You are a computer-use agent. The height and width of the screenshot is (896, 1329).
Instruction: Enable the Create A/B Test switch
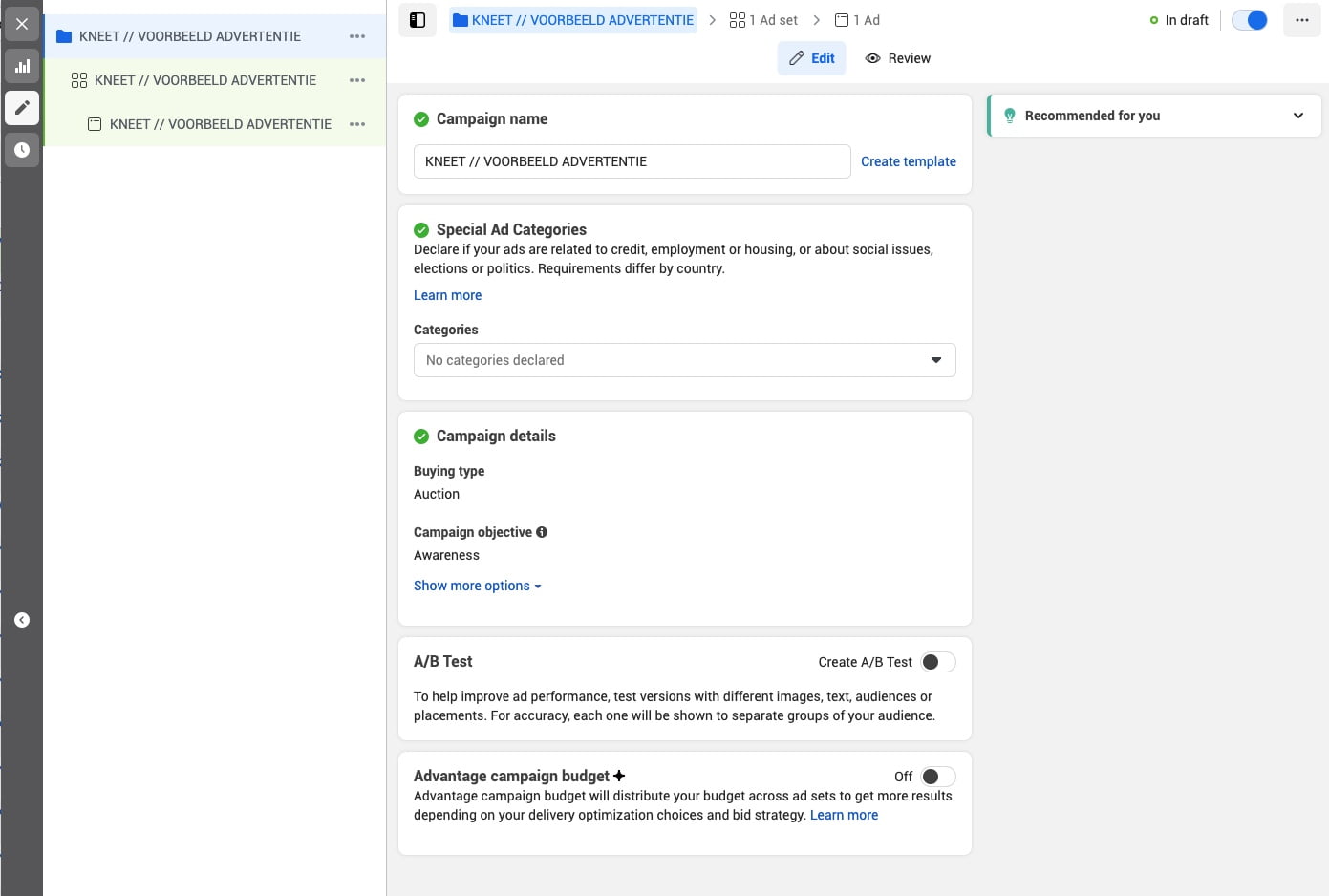(x=937, y=662)
